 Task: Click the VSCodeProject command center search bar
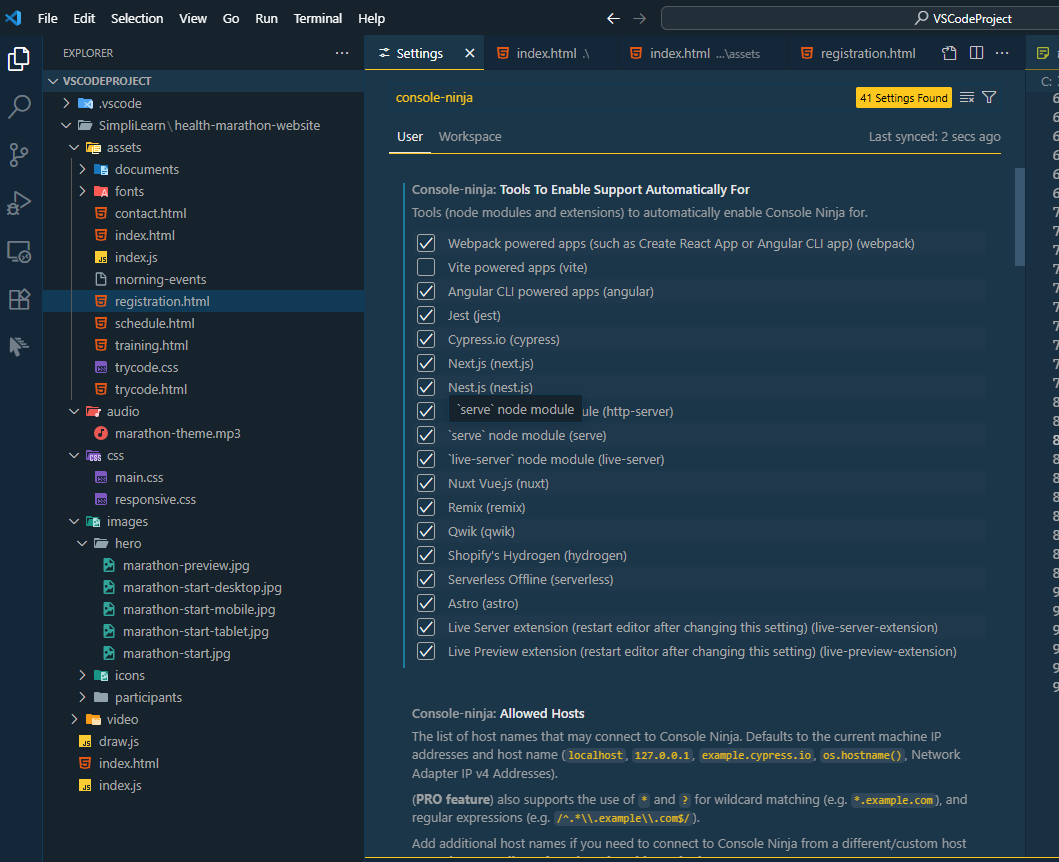(860, 18)
